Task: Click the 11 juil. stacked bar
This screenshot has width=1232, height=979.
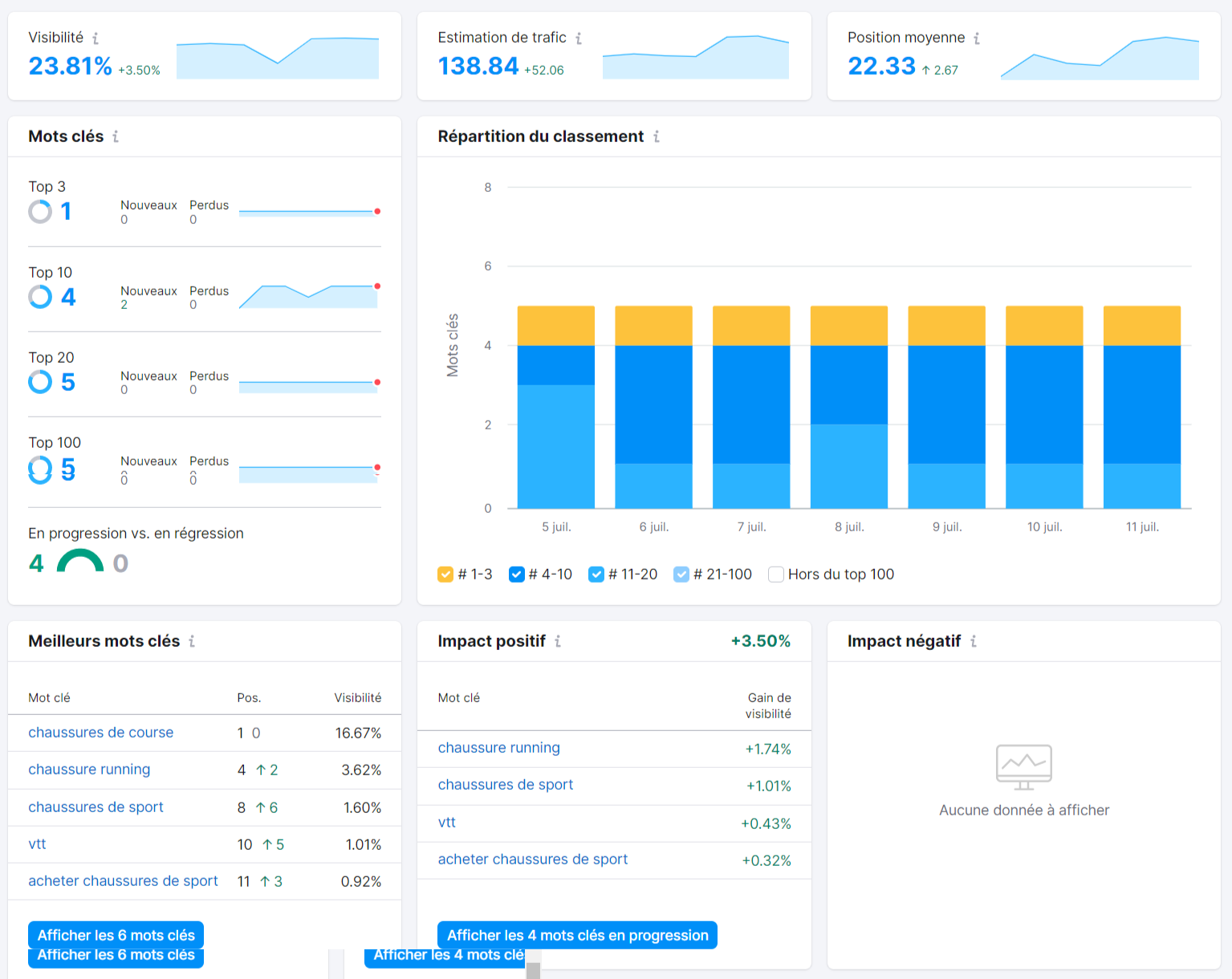Action: pos(1142,407)
